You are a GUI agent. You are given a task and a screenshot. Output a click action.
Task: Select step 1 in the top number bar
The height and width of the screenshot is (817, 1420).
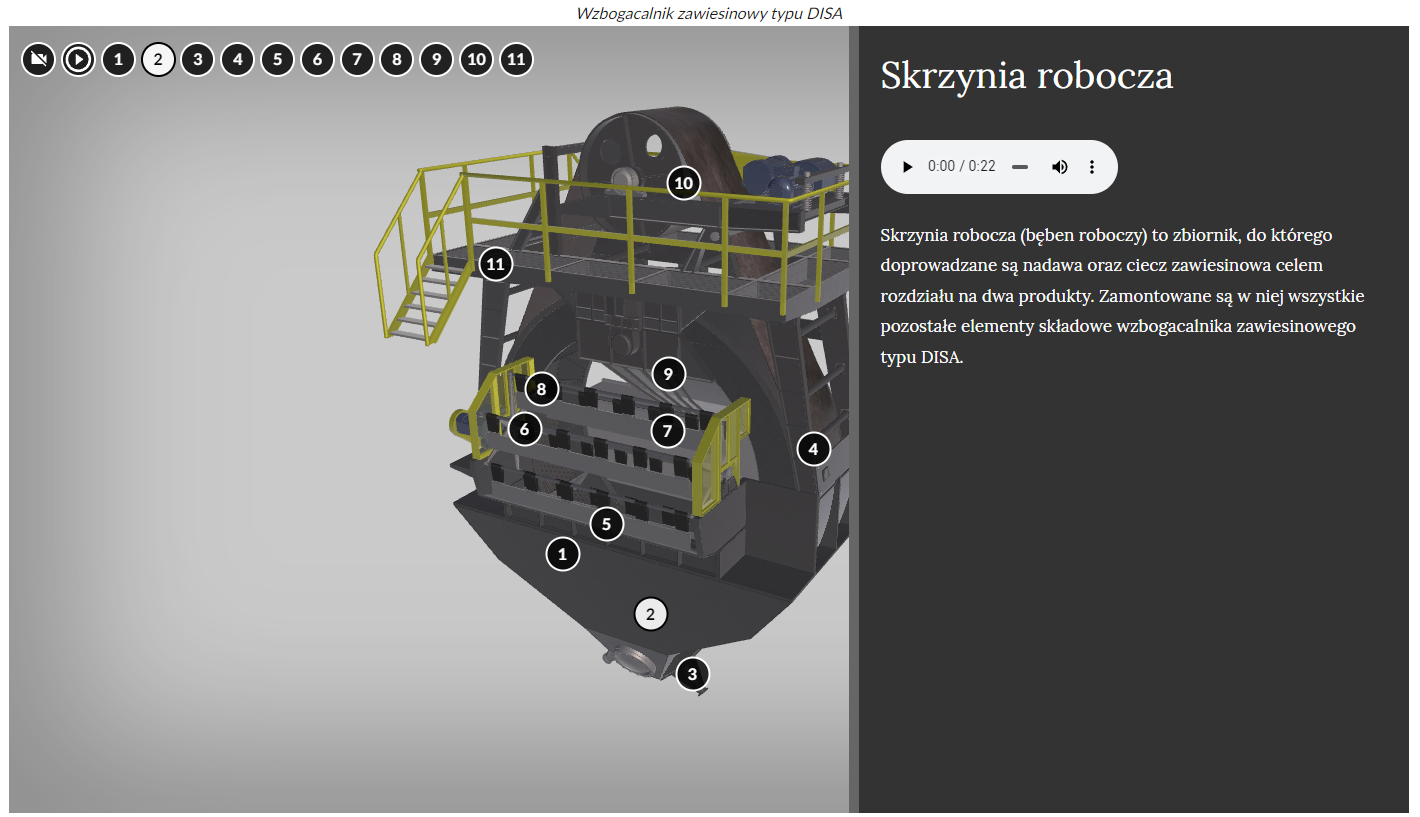point(118,60)
